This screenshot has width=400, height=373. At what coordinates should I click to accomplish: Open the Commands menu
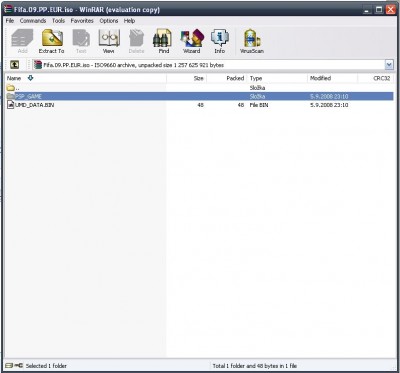[x=33, y=21]
